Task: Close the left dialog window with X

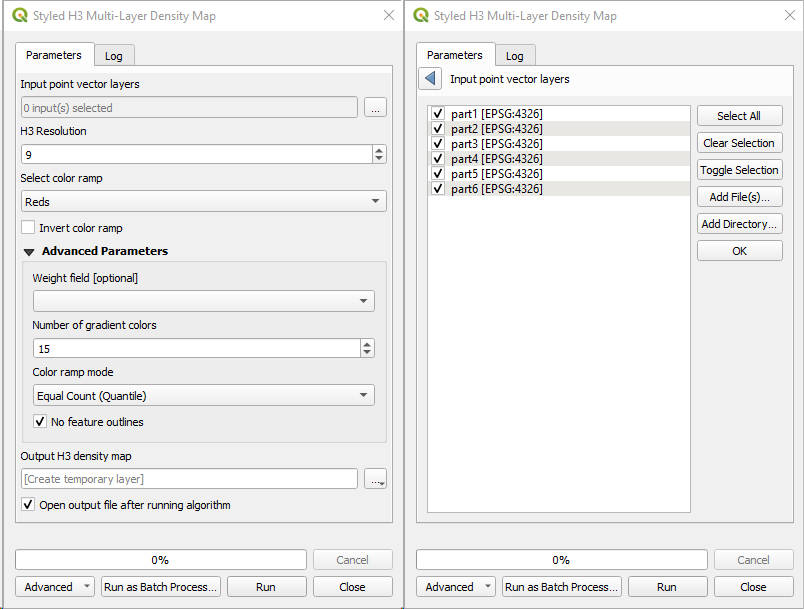Action: point(389,15)
